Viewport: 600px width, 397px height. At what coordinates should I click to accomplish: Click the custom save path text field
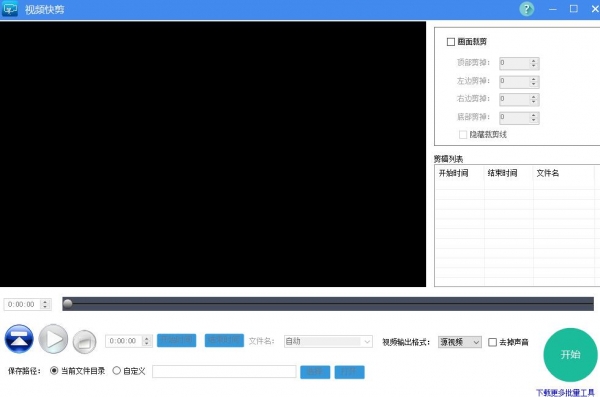pos(224,371)
